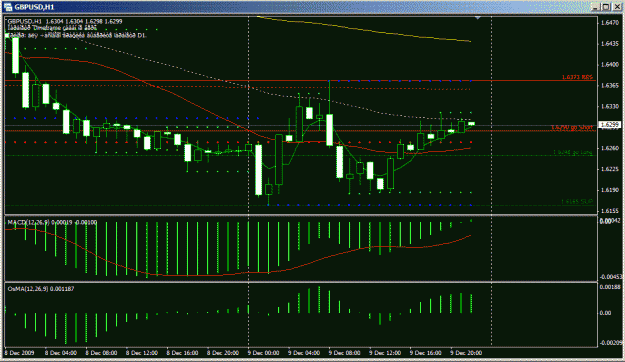Click the 0.00 OsMA scale value
This screenshot has height=362, width=625.
click(605, 313)
